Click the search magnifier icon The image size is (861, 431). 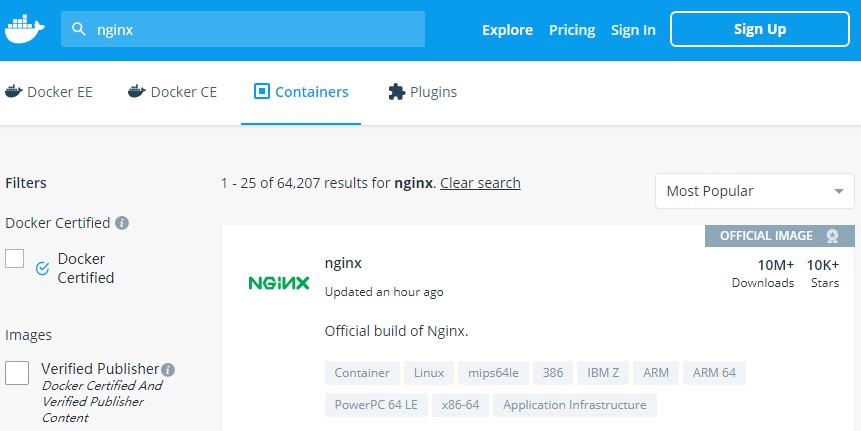tap(78, 30)
